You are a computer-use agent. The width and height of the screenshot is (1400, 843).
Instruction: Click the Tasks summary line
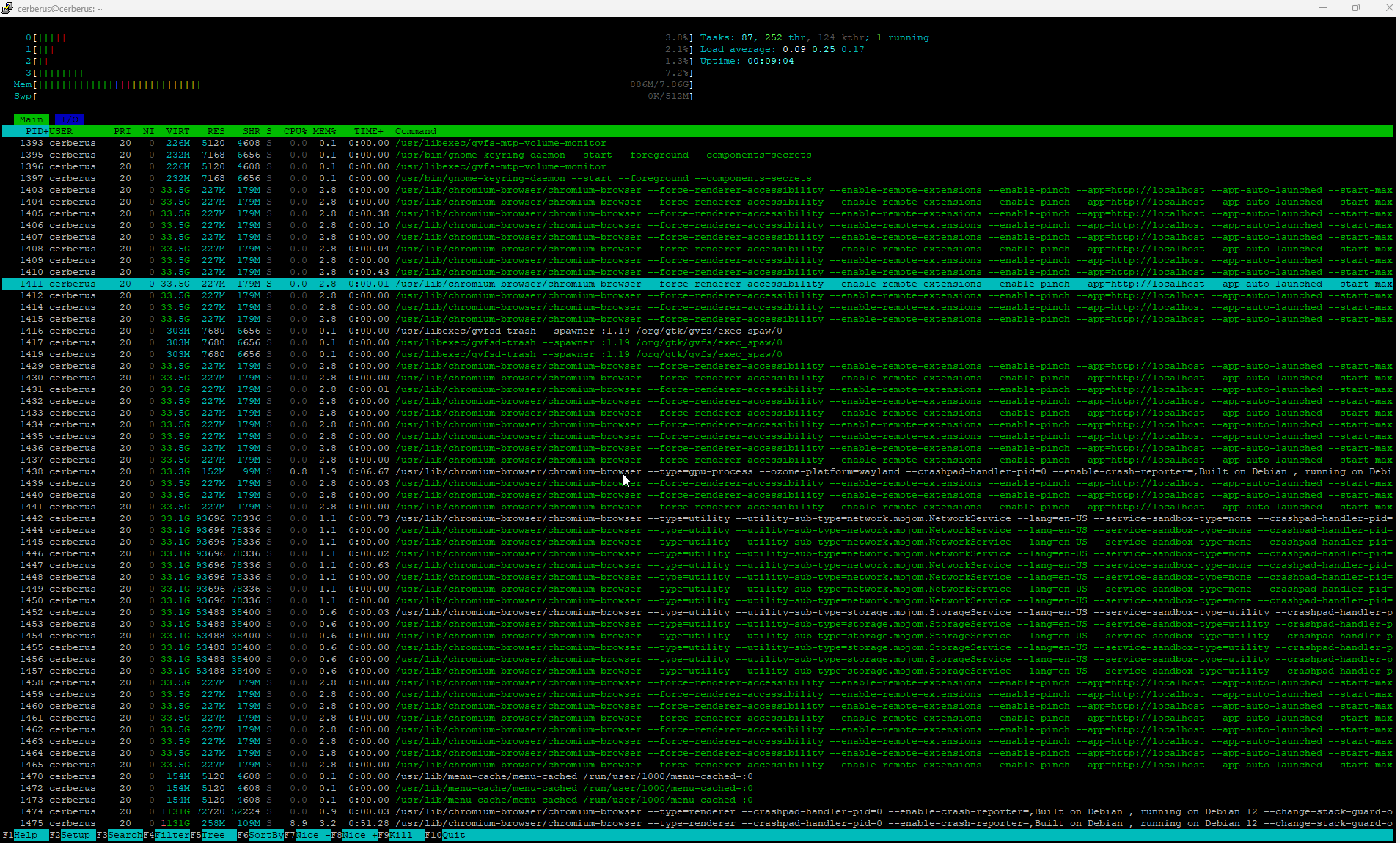814,37
